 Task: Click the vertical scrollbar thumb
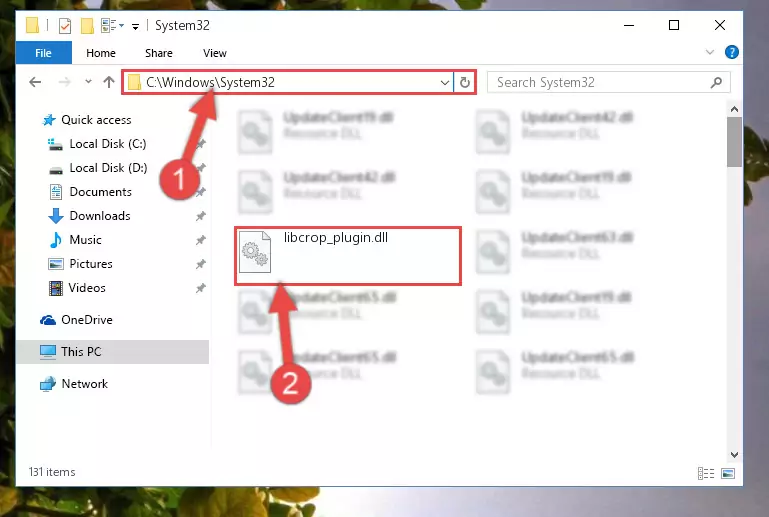[x=734, y=142]
